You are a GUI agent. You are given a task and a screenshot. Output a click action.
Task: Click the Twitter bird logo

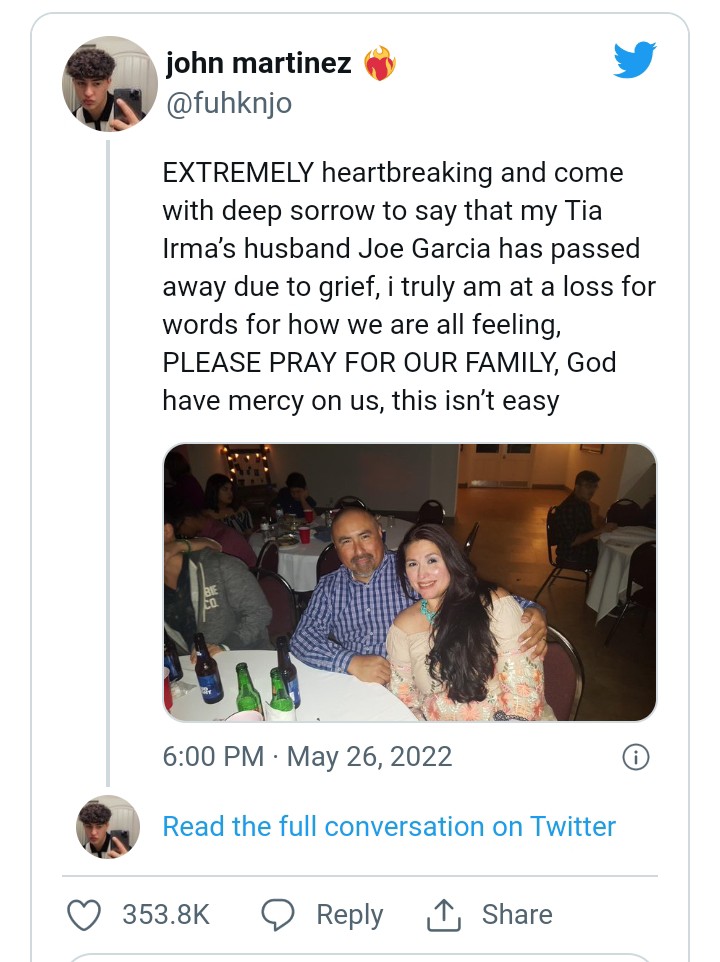coord(634,60)
